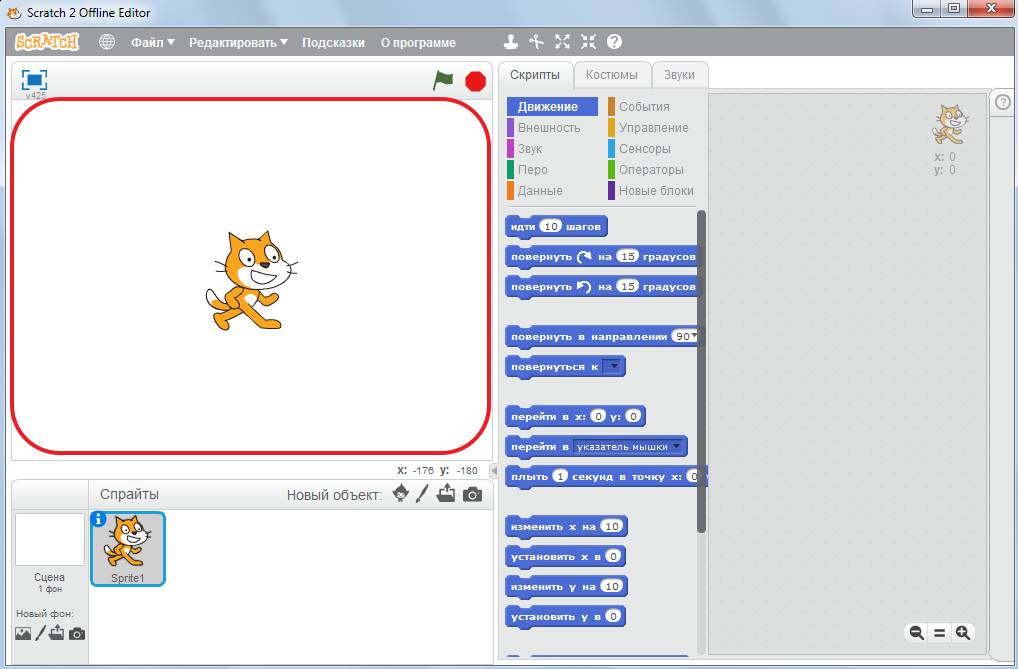1018x669 pixels.
Task: Select the Сенсоры block category
Action: (639, 149)
